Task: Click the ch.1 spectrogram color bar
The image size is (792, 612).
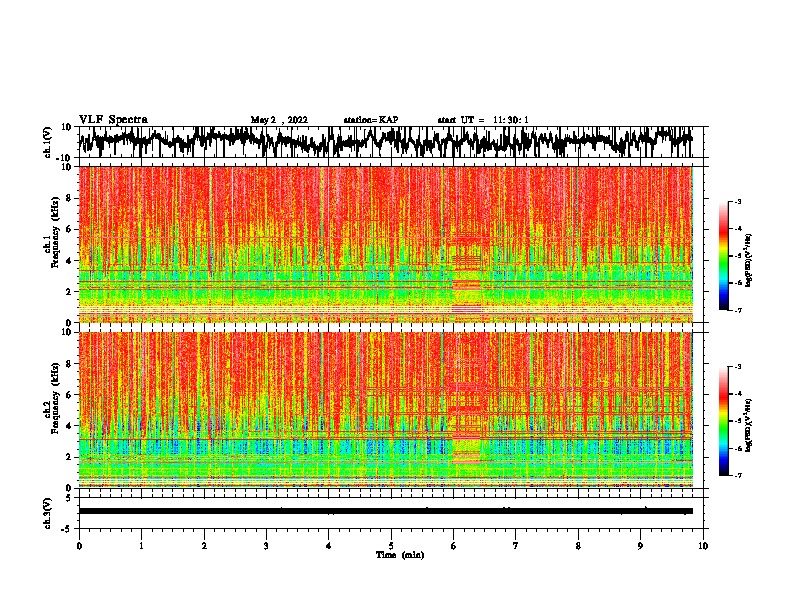Action: [x=724, y=256]
